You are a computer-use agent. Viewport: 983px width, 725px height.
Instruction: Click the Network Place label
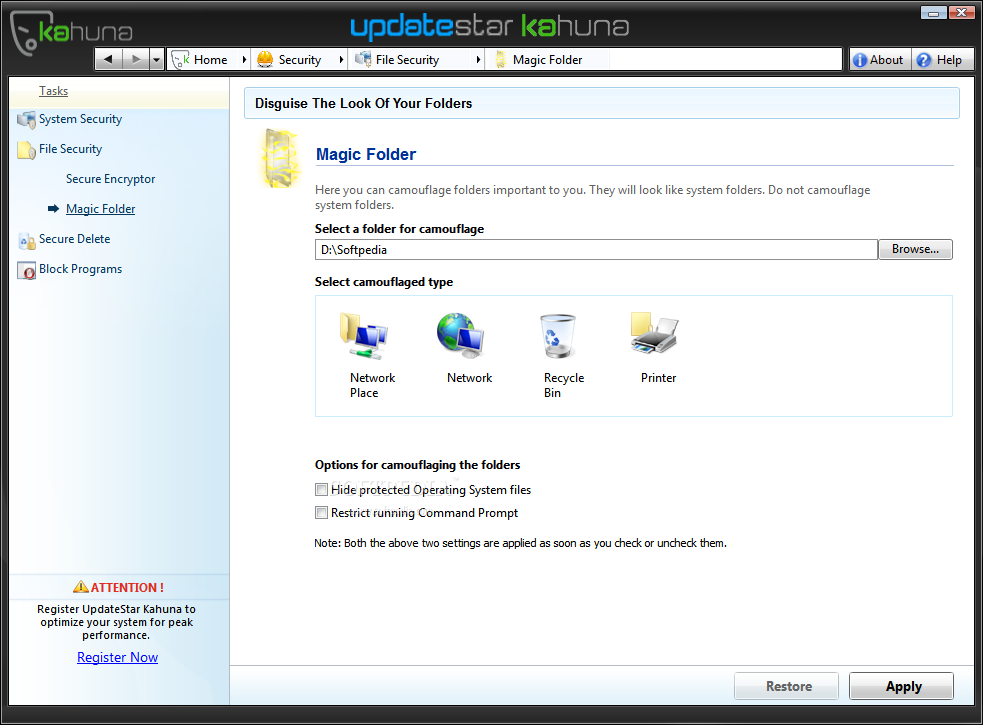[x=372, y=385]
